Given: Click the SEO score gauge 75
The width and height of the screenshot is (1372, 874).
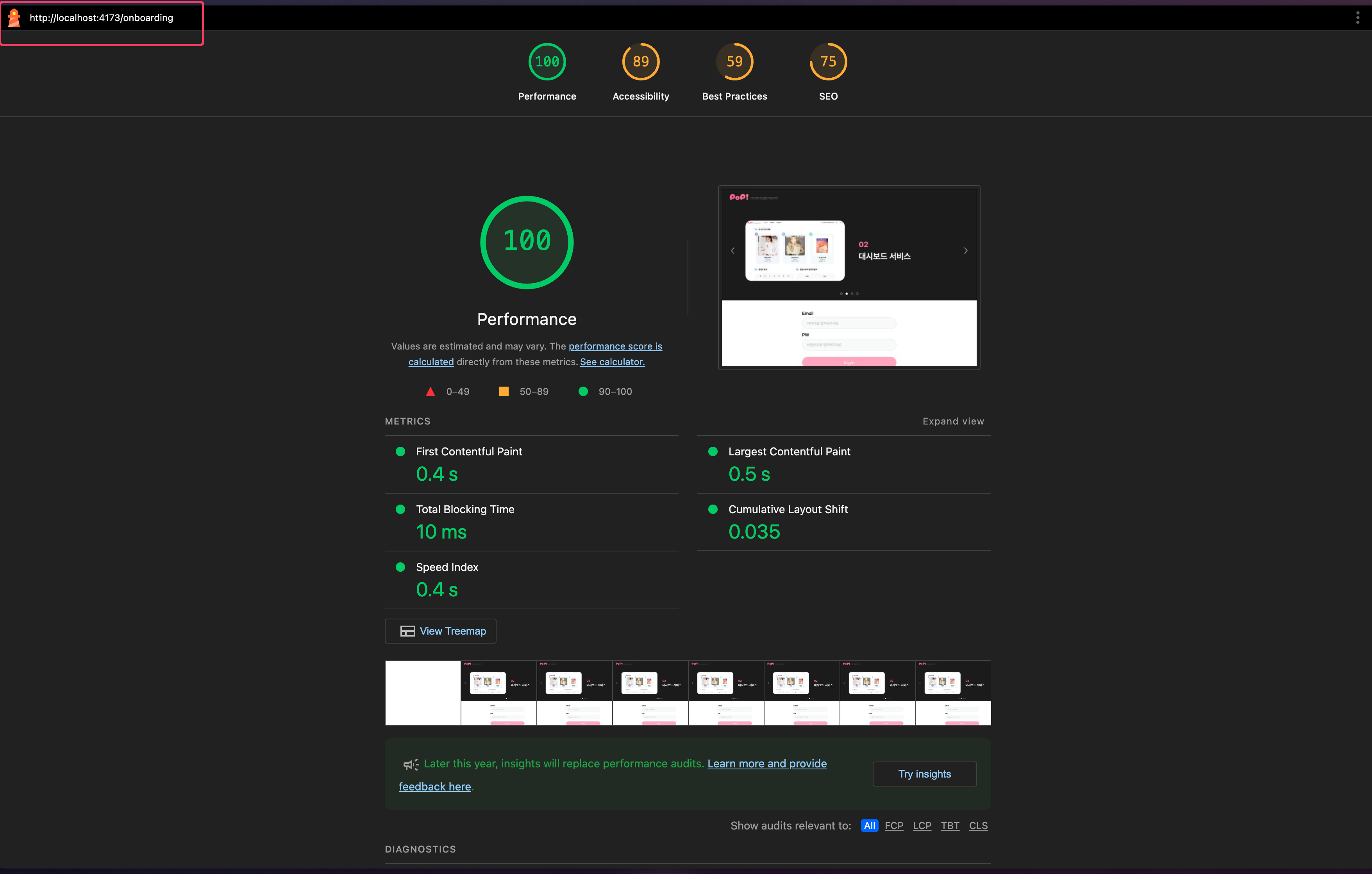Looking at the screenshot, I should 828,62.
